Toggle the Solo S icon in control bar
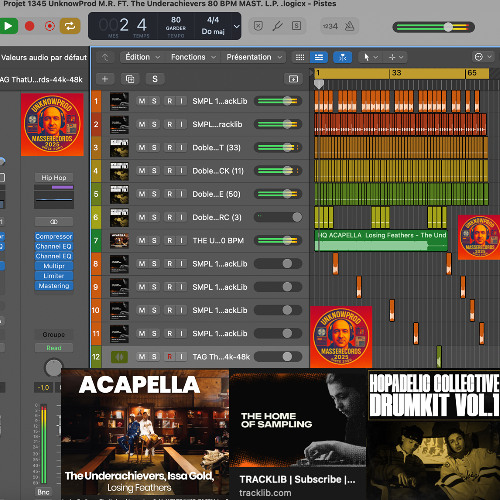This screenshot has width=500, height=500. [x=296, y=26]
